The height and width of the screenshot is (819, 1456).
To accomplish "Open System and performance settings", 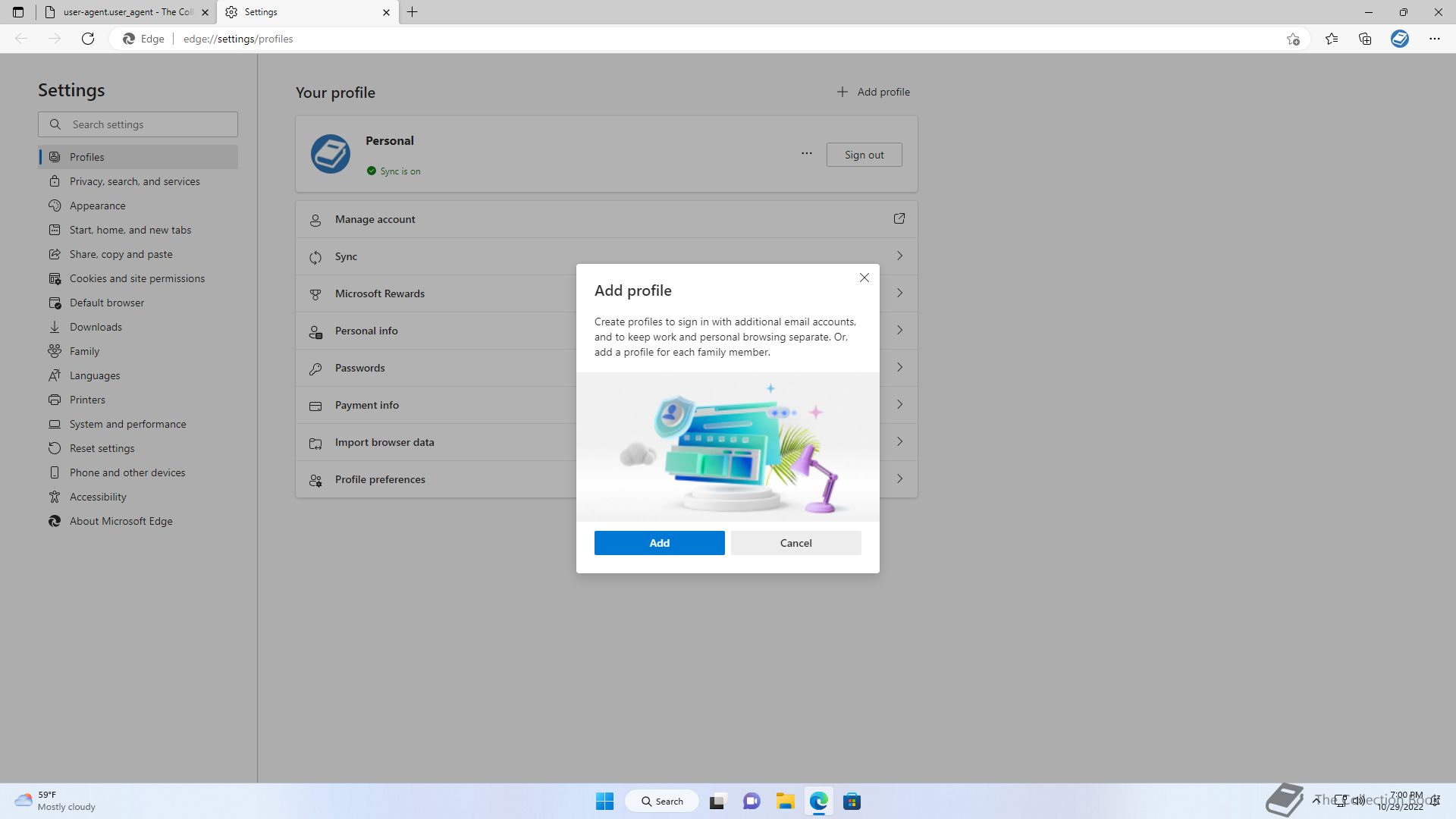I will click(138, 424).
